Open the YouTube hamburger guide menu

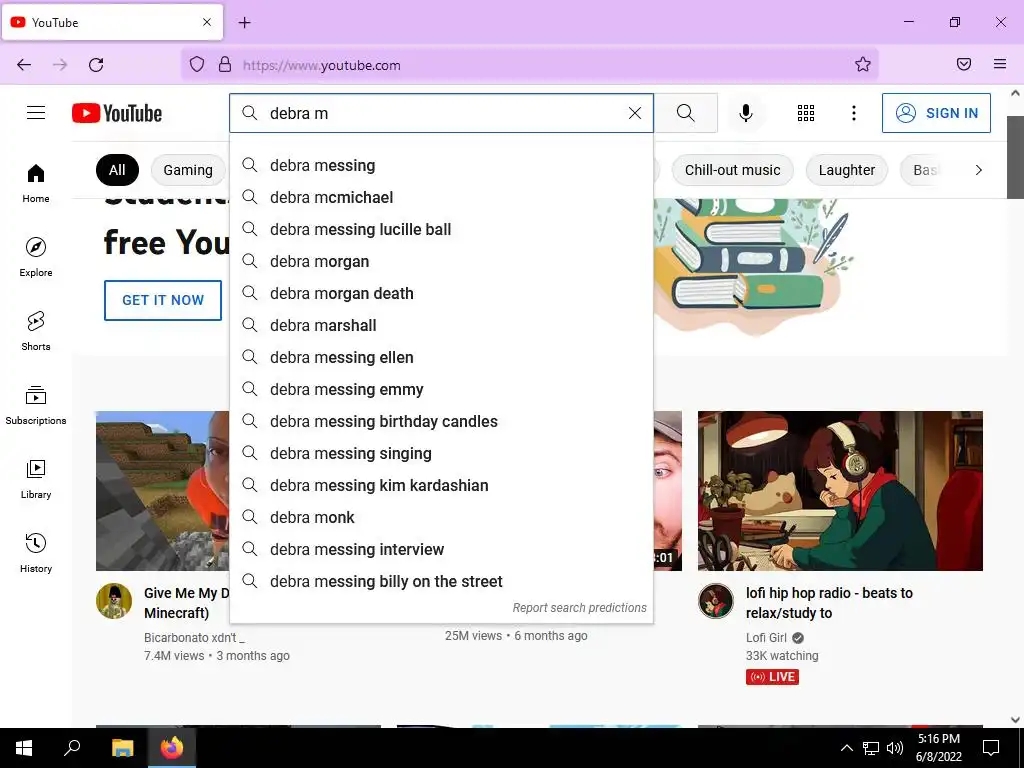36,113
